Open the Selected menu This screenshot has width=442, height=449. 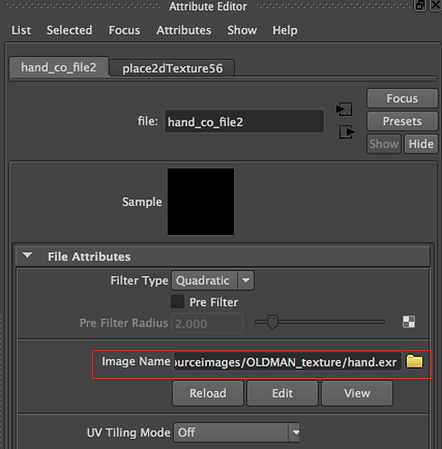[69, 30]
